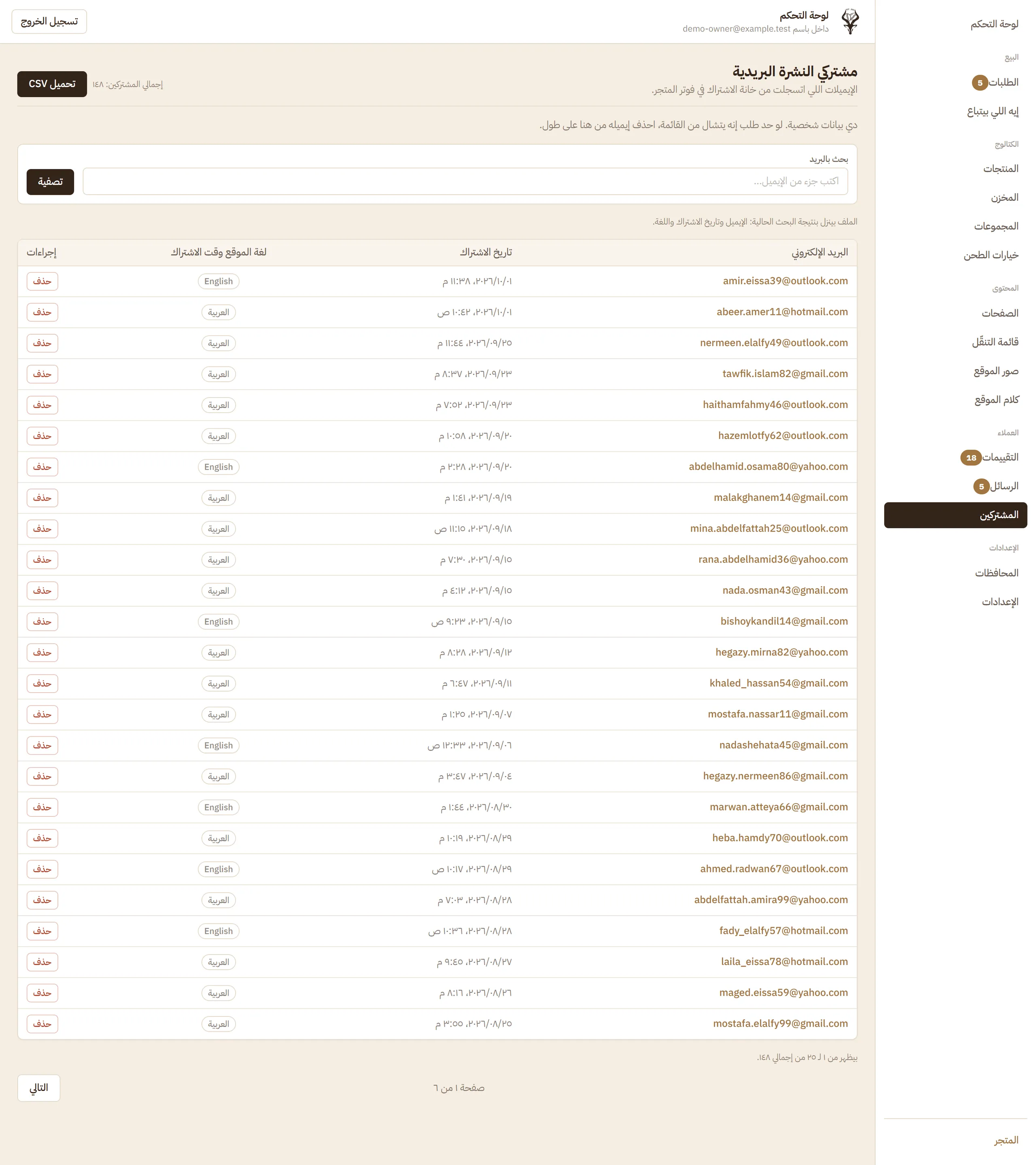Click the البريد الإلكتروني column header

(819, 253)
